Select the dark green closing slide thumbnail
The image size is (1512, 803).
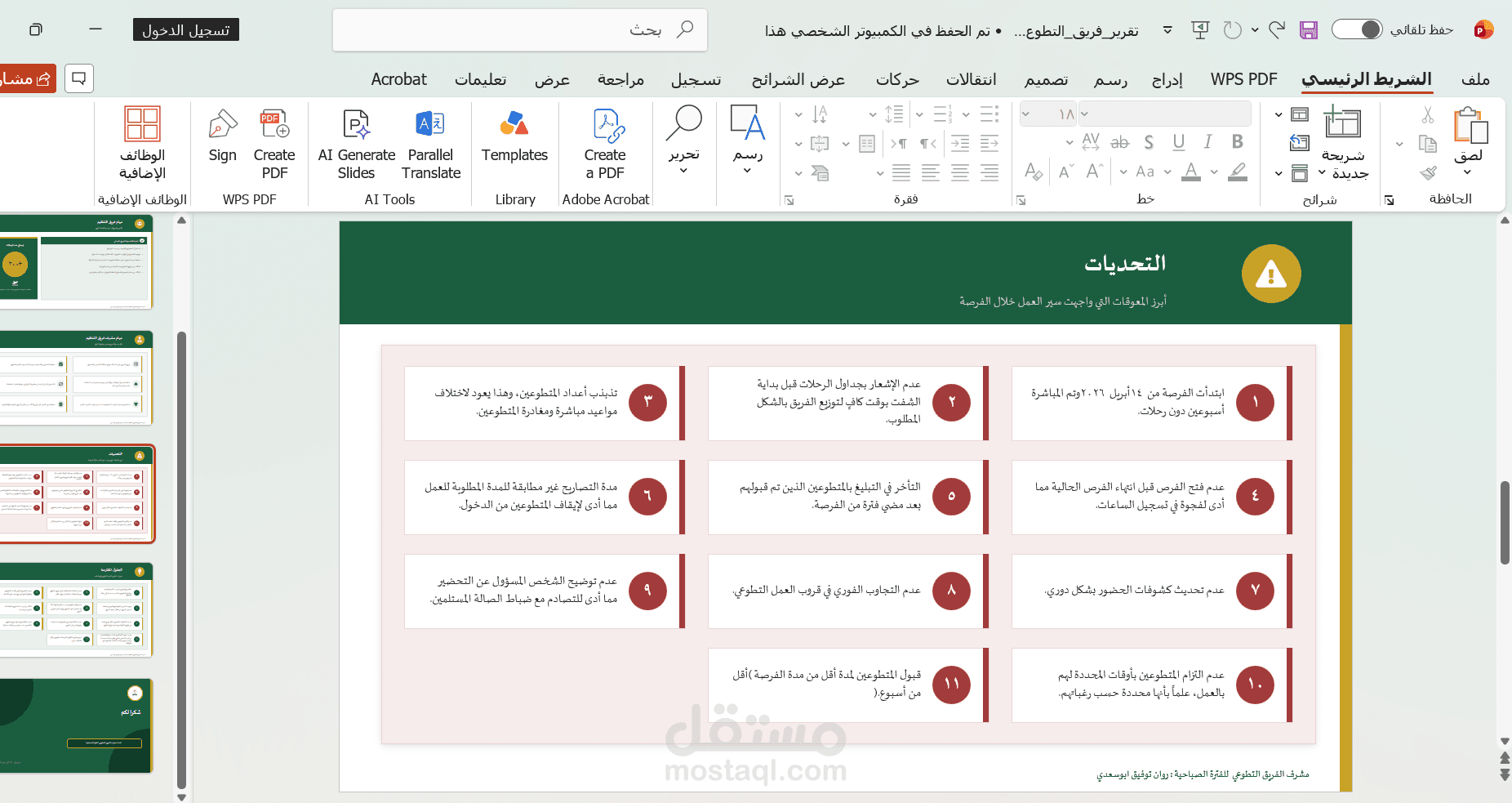tap(76, 725)
